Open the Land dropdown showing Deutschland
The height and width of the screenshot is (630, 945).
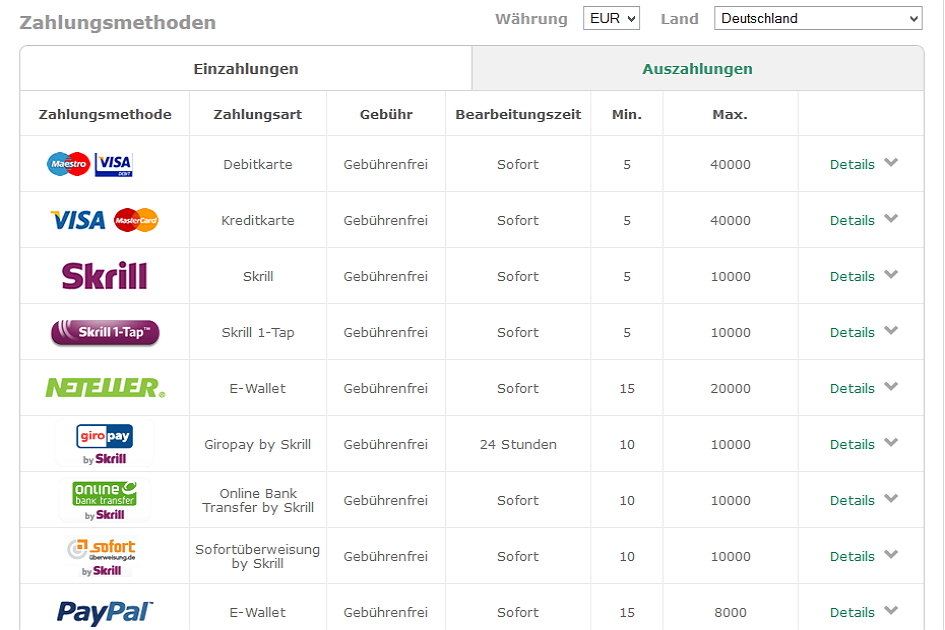(x=818, y=18)
